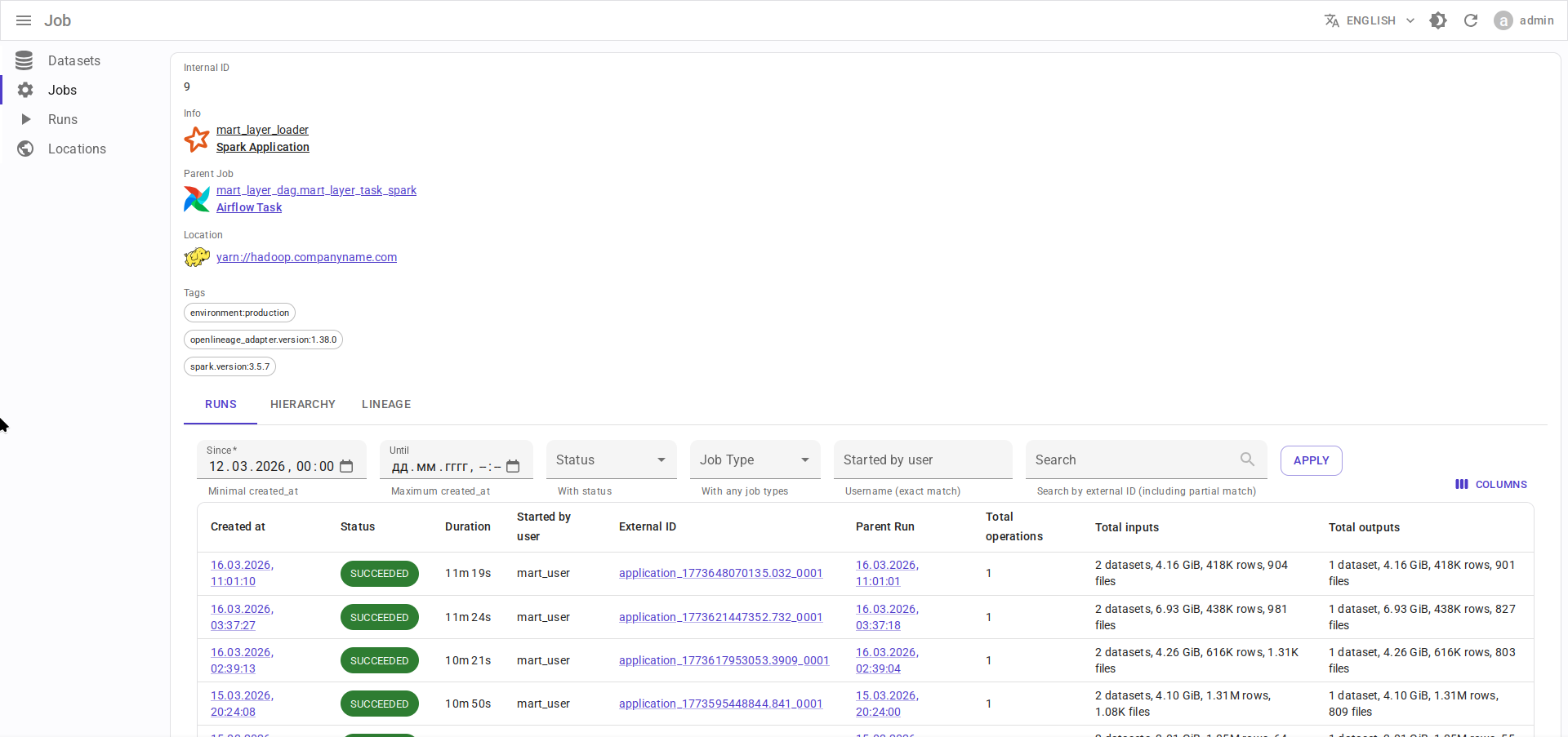Click the Spark star icon
The width and height of the screenshot is (1568, 737).
point(197,139)
